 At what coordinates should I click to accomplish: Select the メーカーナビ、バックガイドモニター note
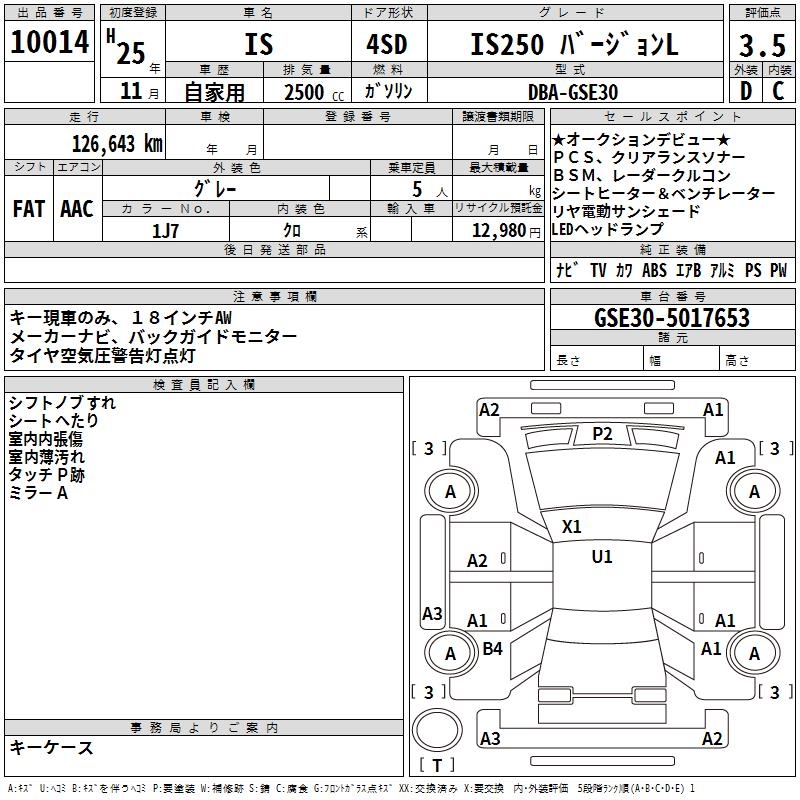tap(153, 337)
